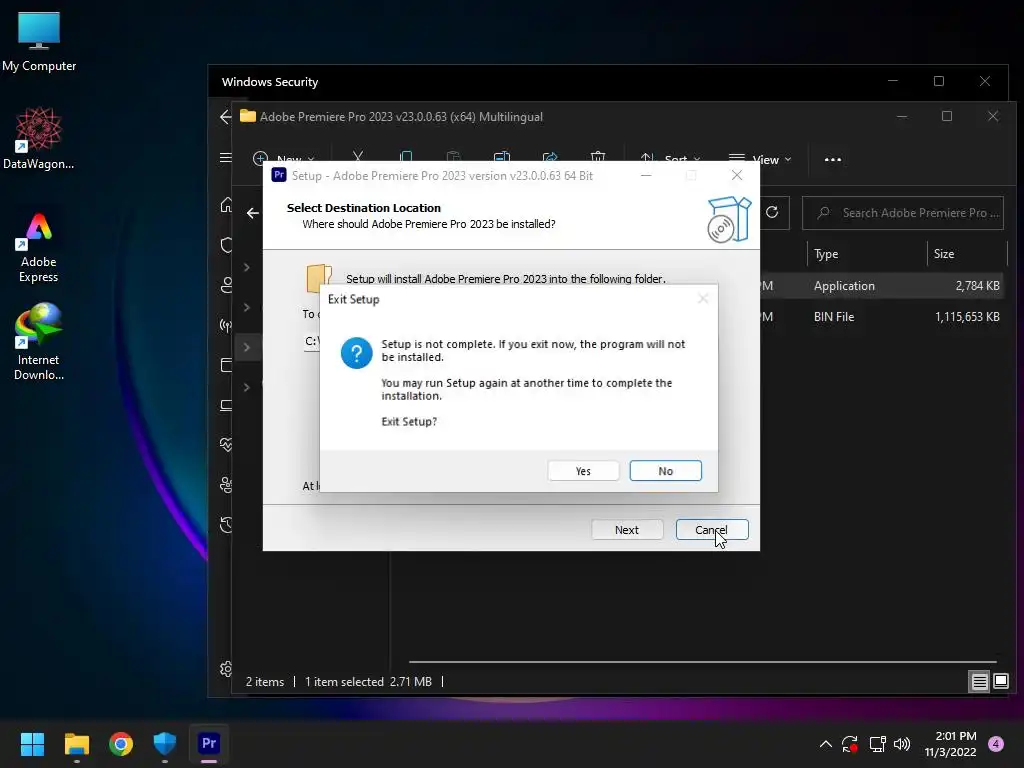Switch Explorer to large thumbnails view
The width and height of the screenshot is (1024, 768).
coord(1000,682)
